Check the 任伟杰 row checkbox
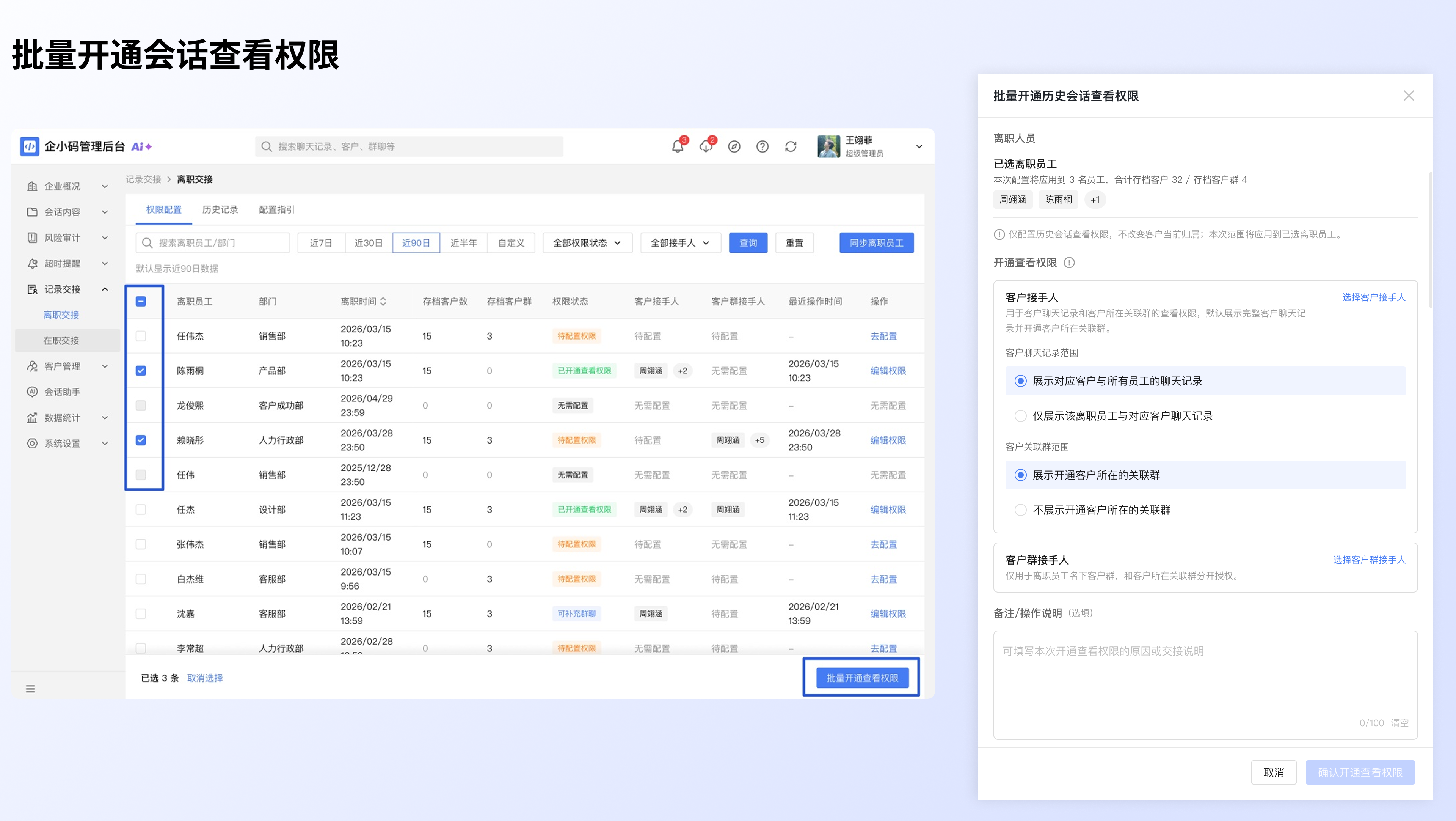Viewport: 1456px width, 821px height. click(141, 336)
